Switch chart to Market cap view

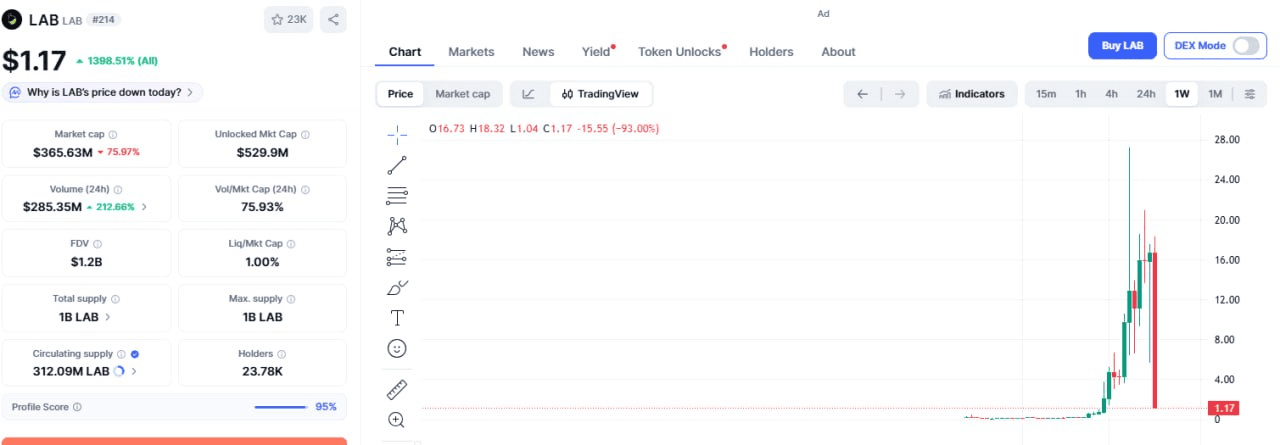(x=462, y=94)
